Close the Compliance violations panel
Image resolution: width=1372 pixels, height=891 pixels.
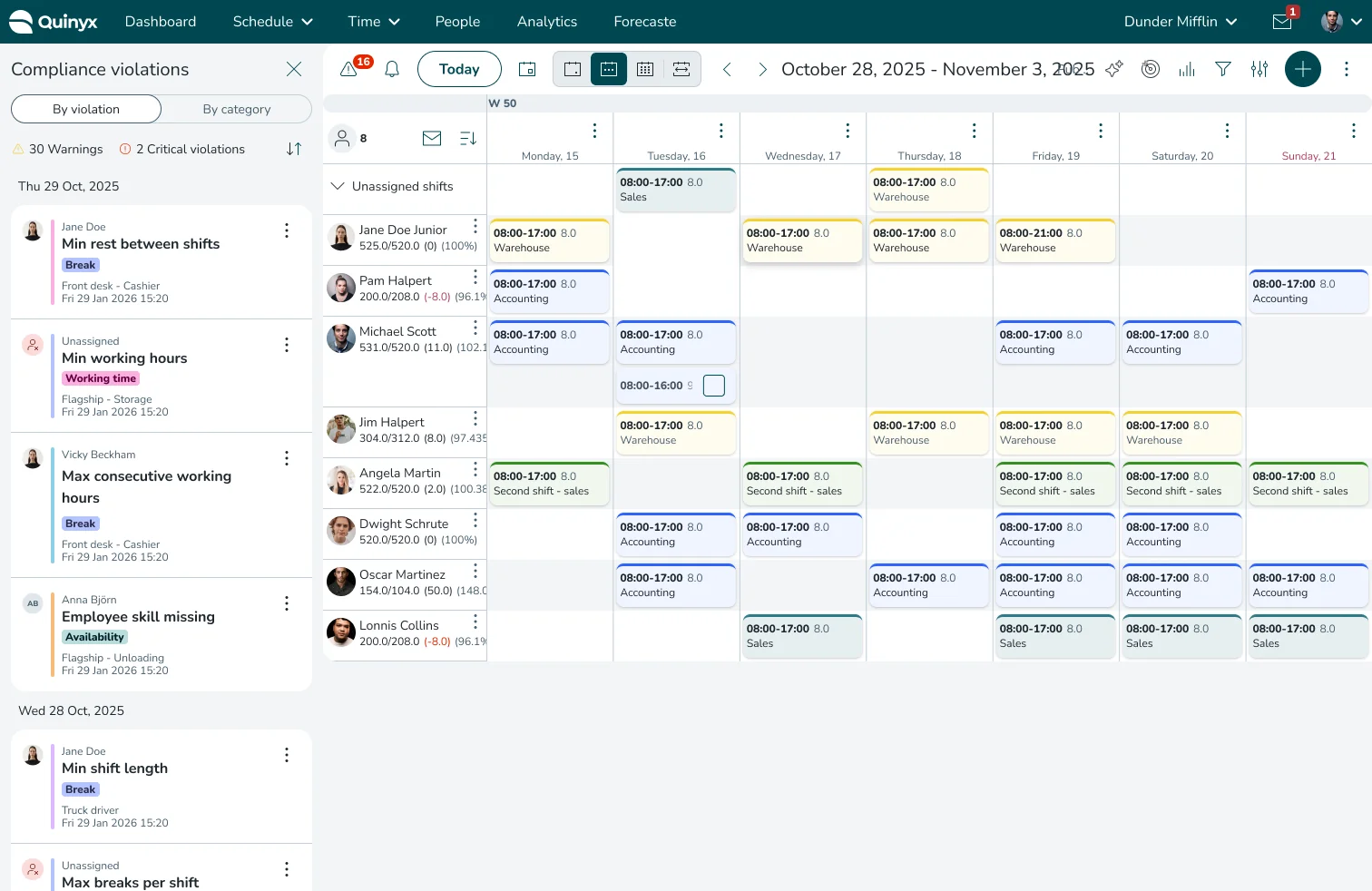[294, 69]
